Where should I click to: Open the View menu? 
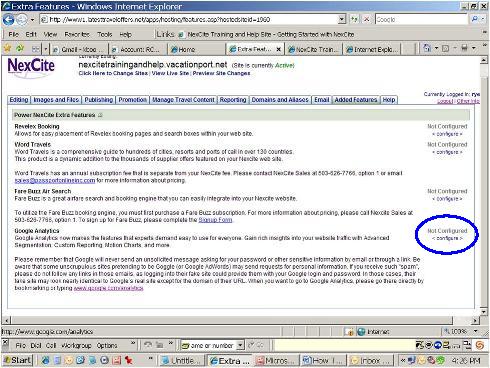click(x=50, y=34)
